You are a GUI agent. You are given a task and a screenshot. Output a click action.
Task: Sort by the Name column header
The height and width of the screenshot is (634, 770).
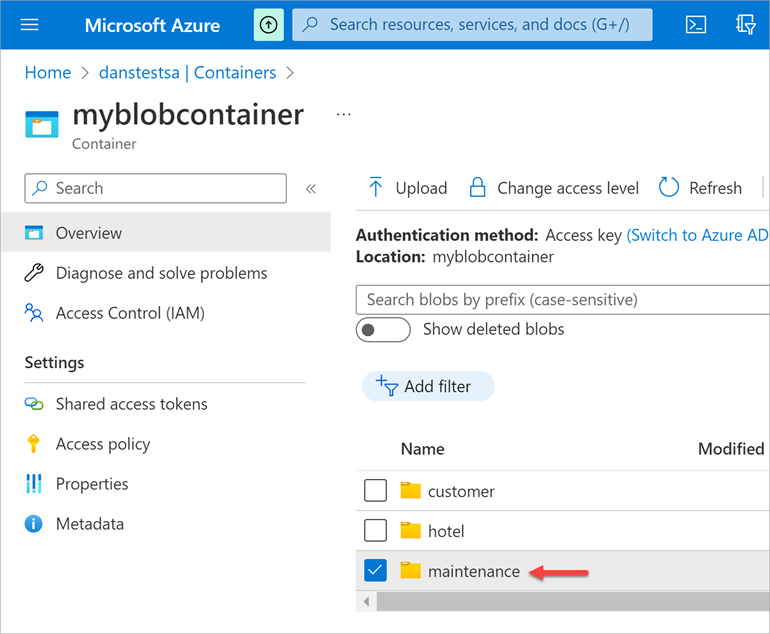[422, 449]
